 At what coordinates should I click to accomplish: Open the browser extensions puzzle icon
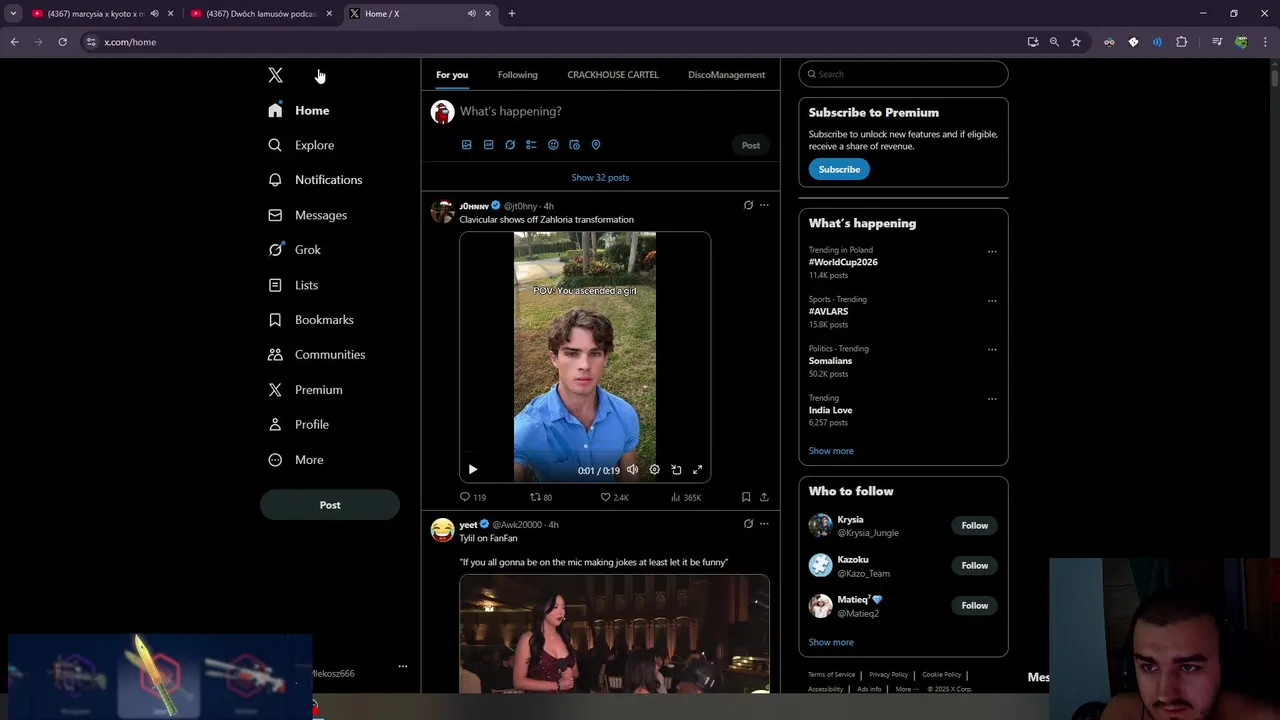coord(1181,42)
